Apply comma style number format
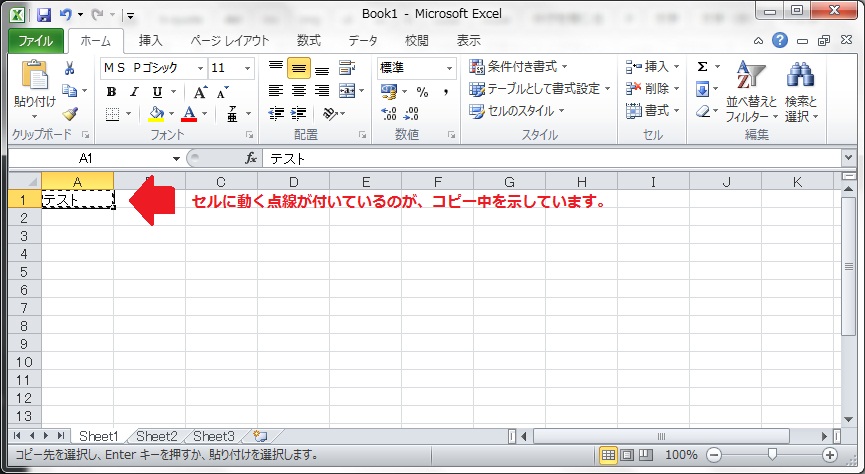 click(x=446, y=92)
